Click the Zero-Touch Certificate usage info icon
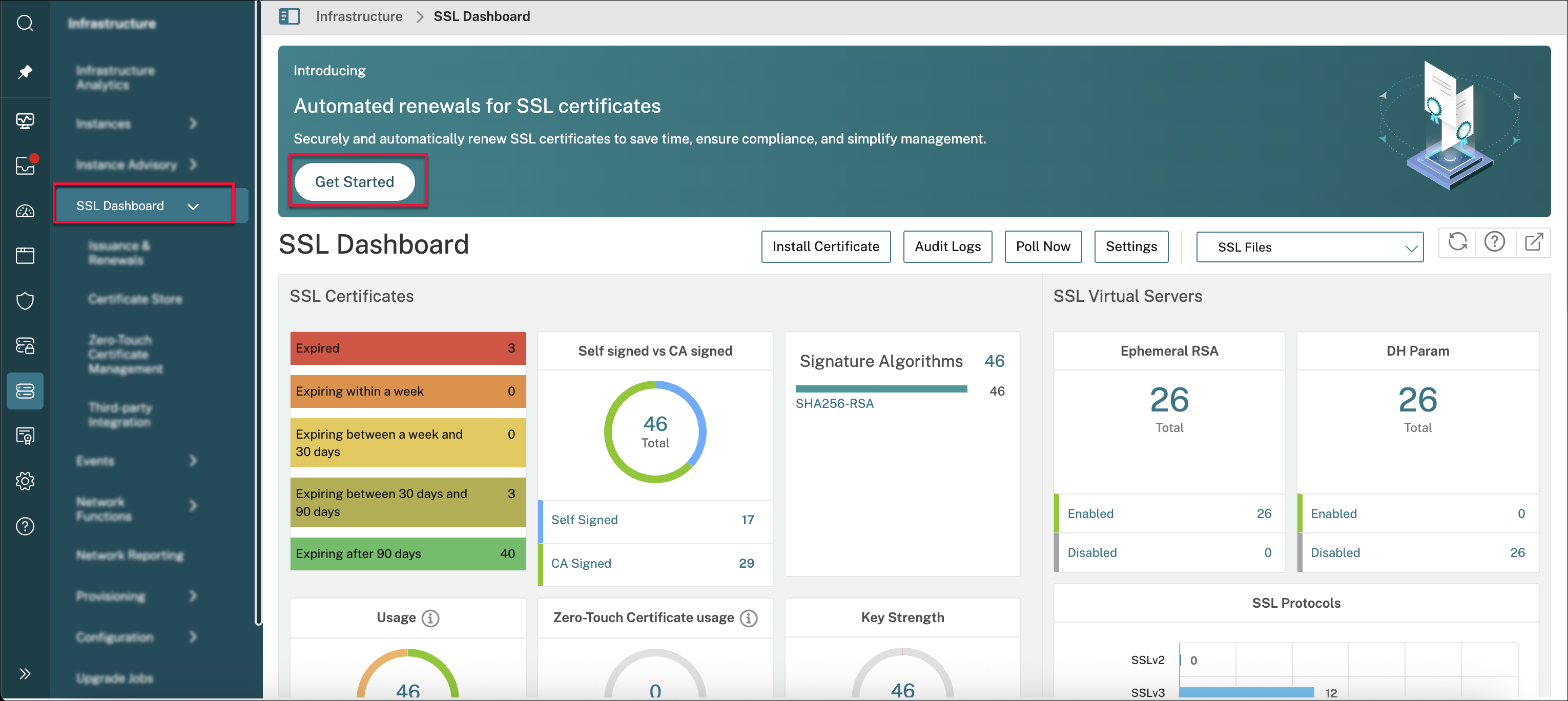Screen dimensions: 1568x701 748,617
